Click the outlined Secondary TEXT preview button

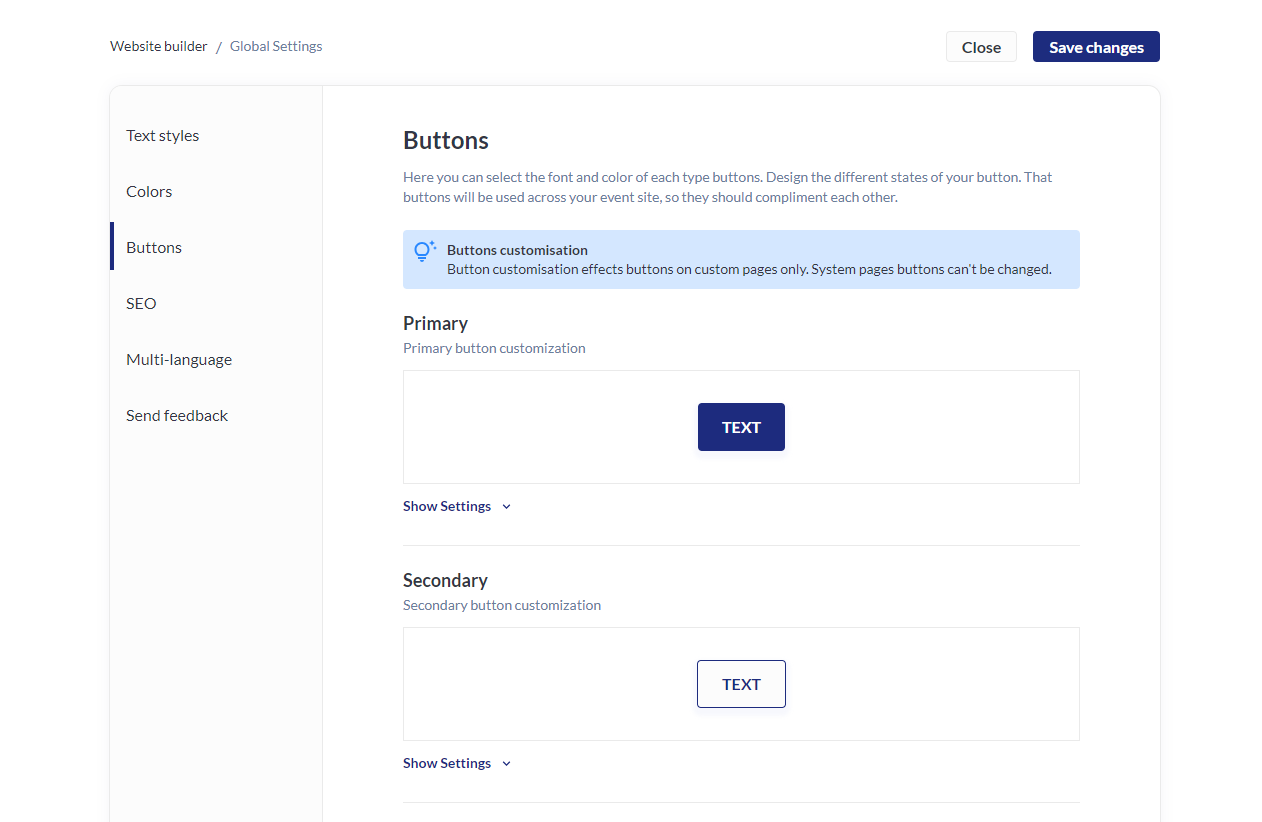coord(741,684)
